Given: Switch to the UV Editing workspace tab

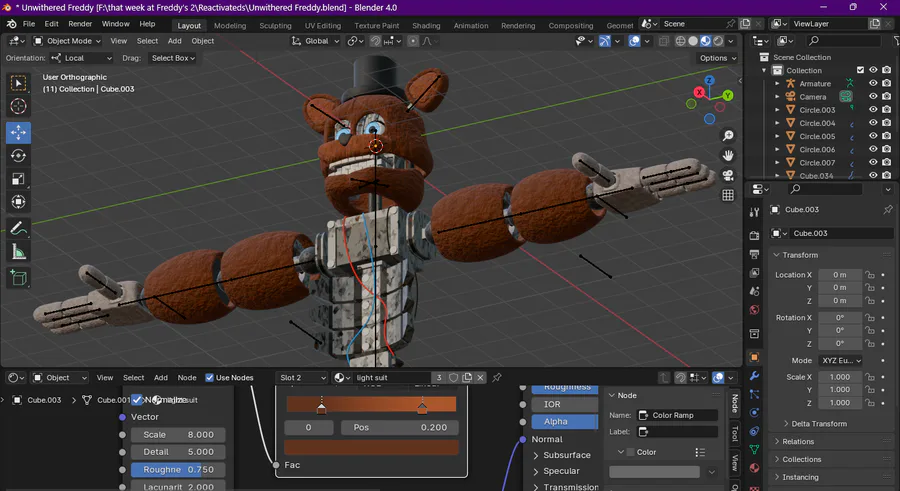Looking at the screenshot, I should [323, 25].
